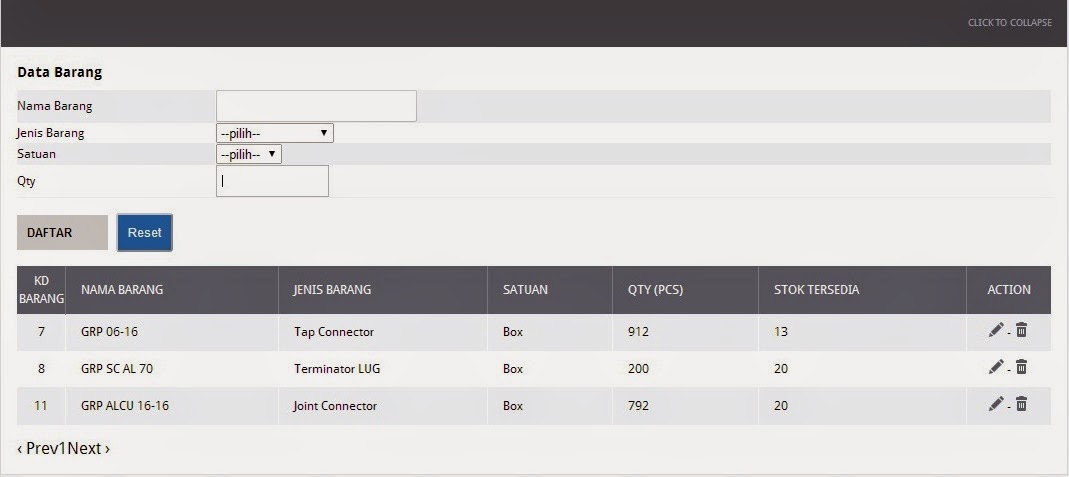Viewport: 1069px width, 477px height.
Task: Open the Satuan dropdown
Action: [x=249, y=154]
